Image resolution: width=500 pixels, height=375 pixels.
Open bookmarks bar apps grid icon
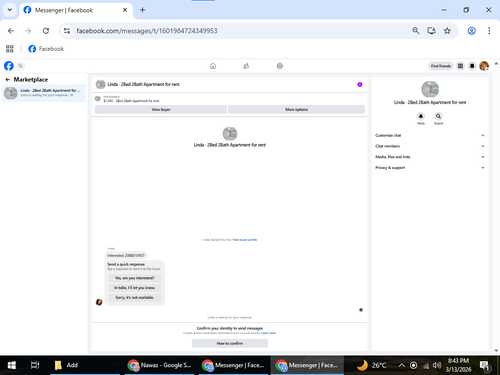click(10, 49)
